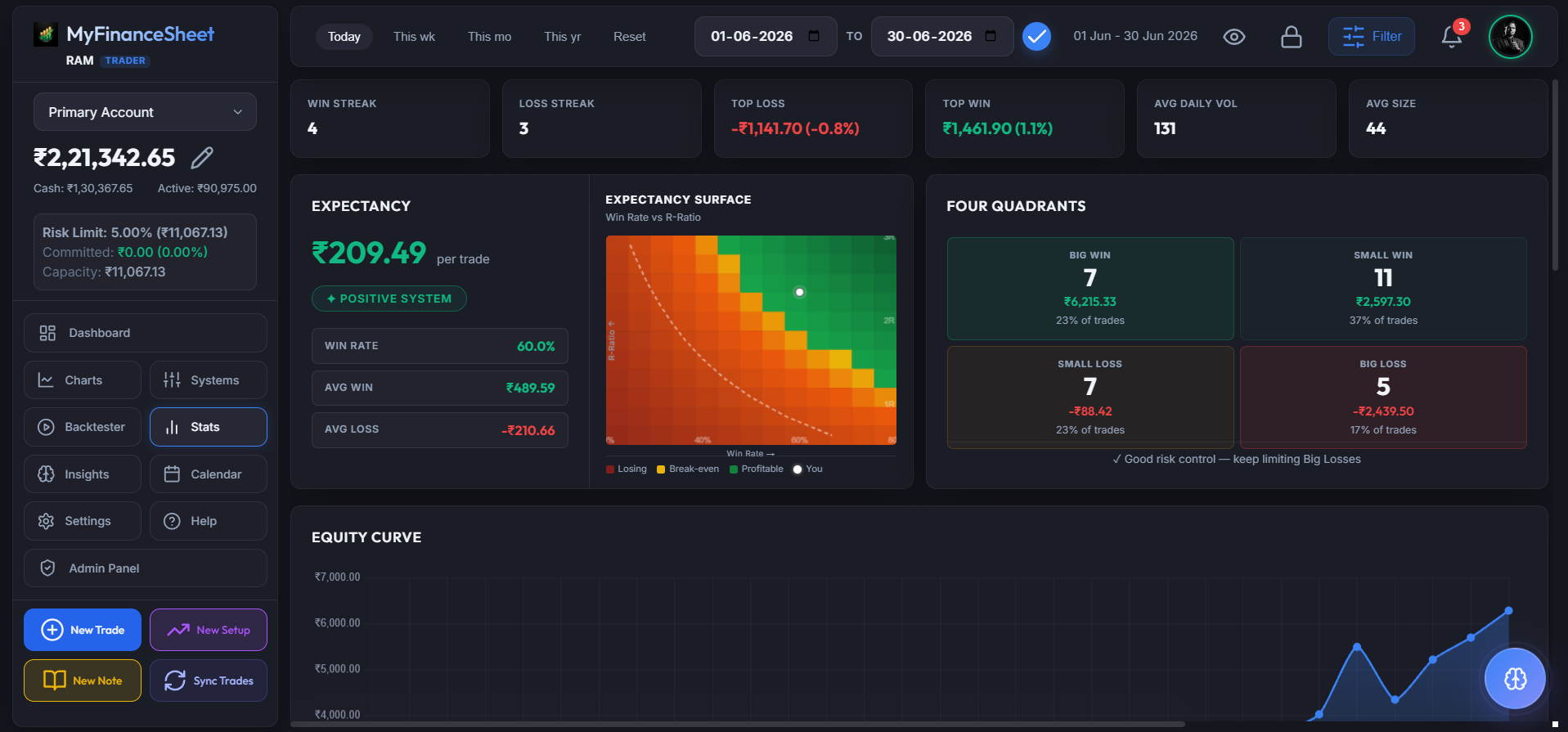Open user profile avatar

(1511, 37)
